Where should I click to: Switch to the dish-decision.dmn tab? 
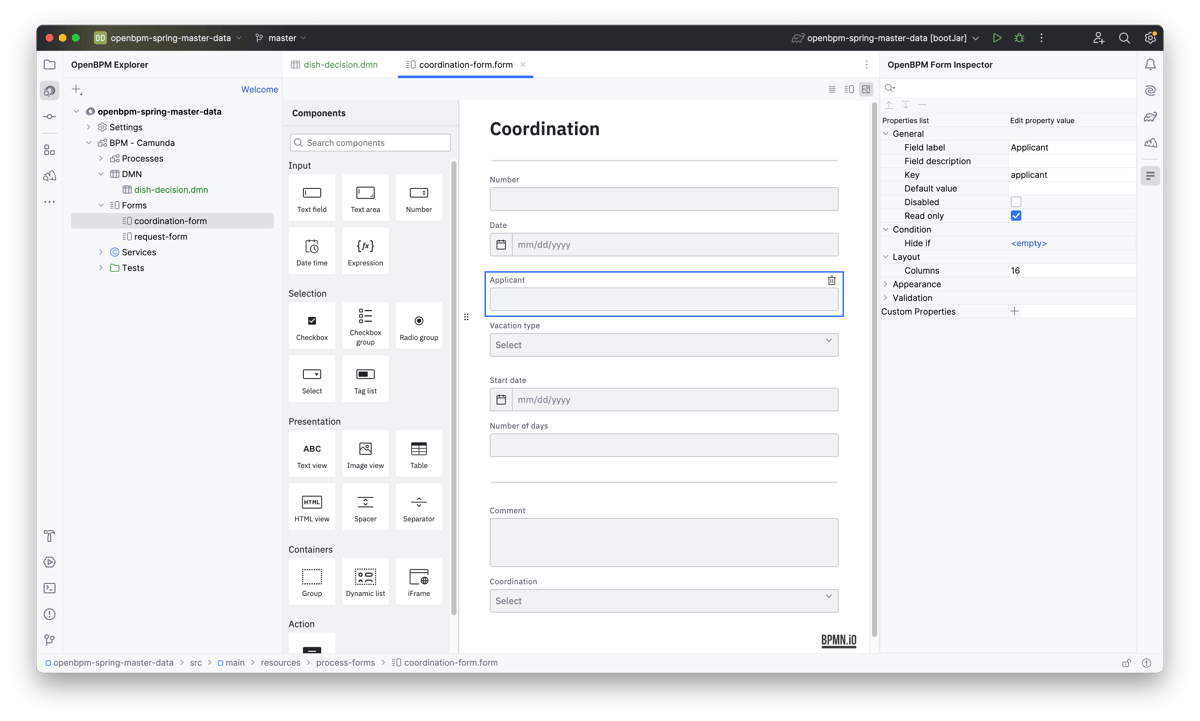340,65
